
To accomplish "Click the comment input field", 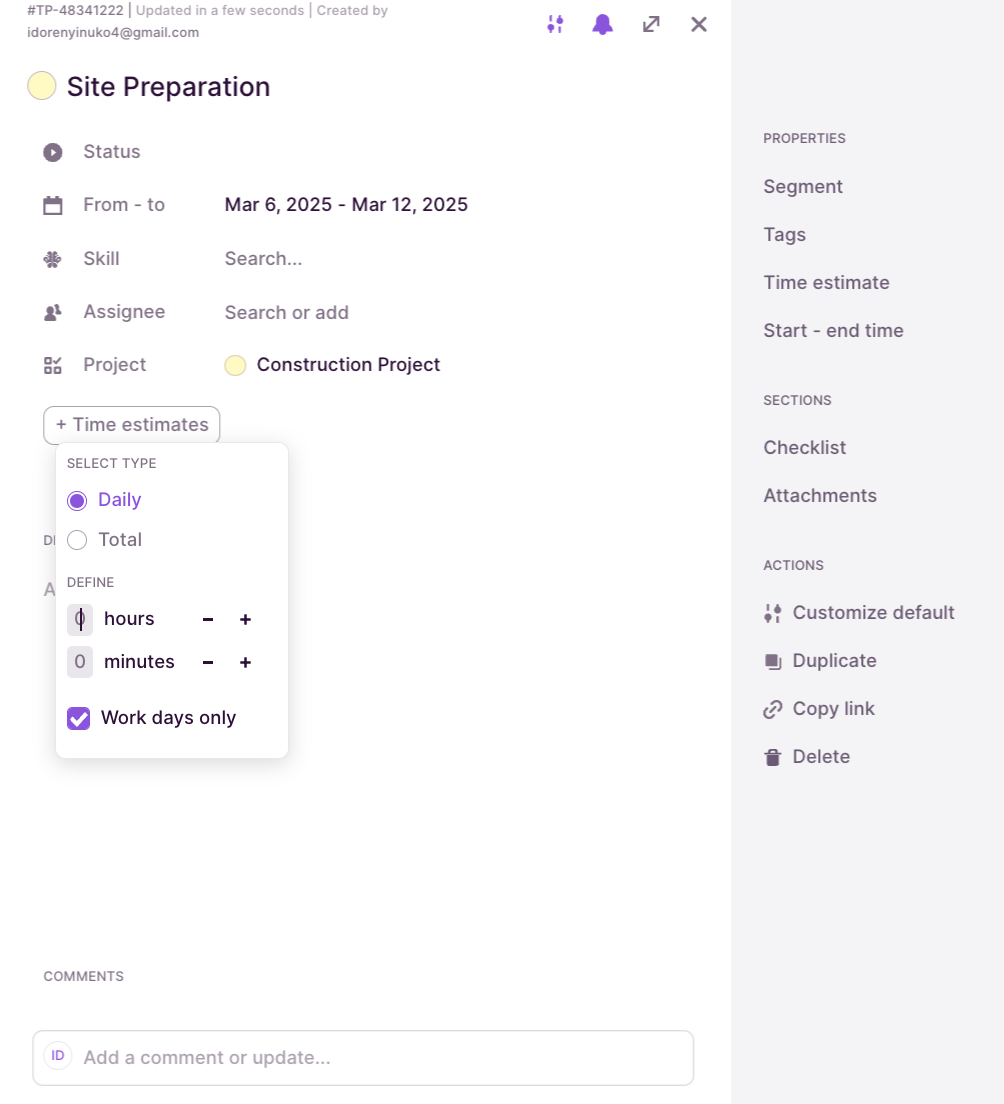I will coord(363,1057).
